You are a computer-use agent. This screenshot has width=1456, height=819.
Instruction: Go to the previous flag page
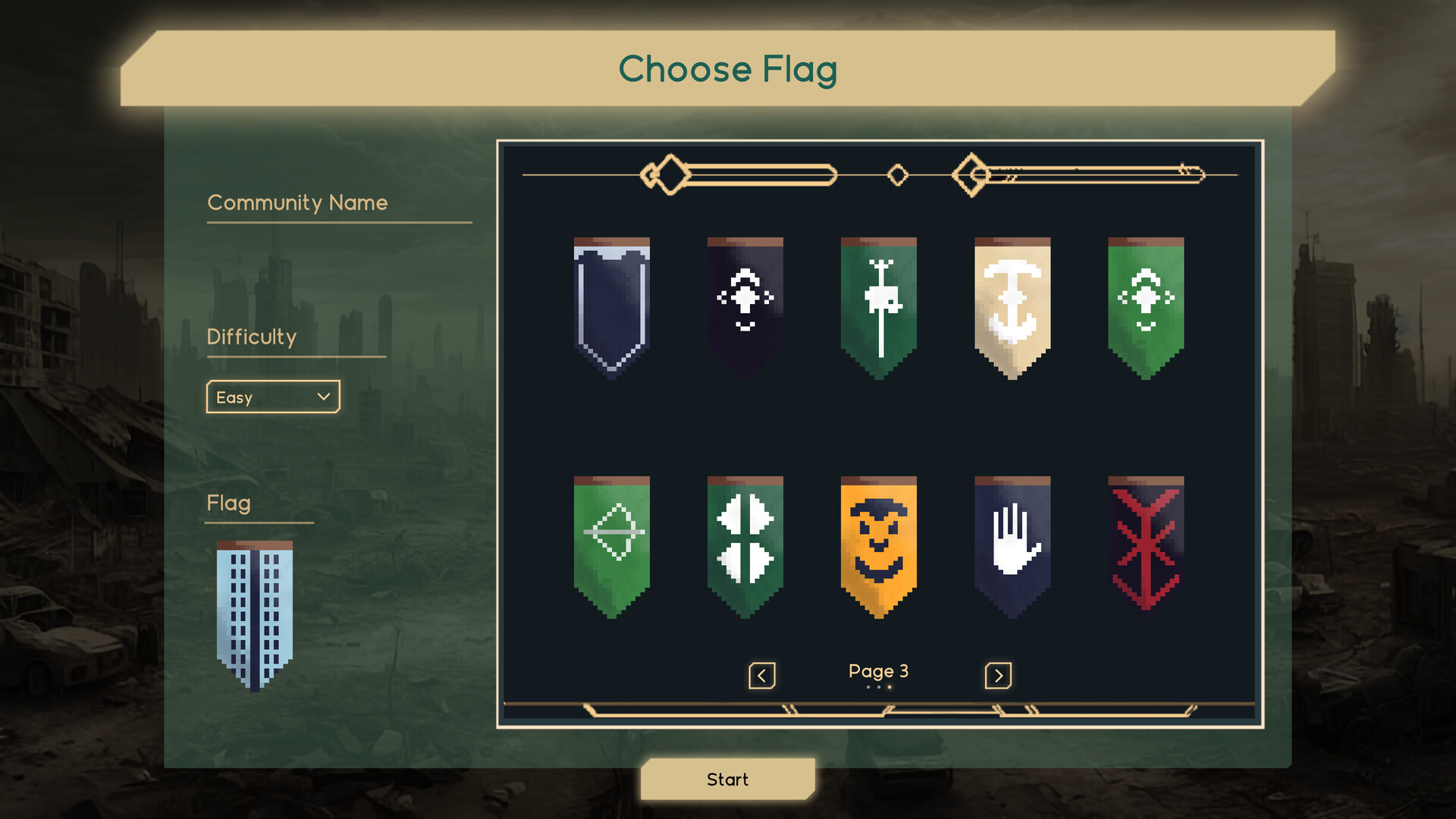(x=761, y=675)
